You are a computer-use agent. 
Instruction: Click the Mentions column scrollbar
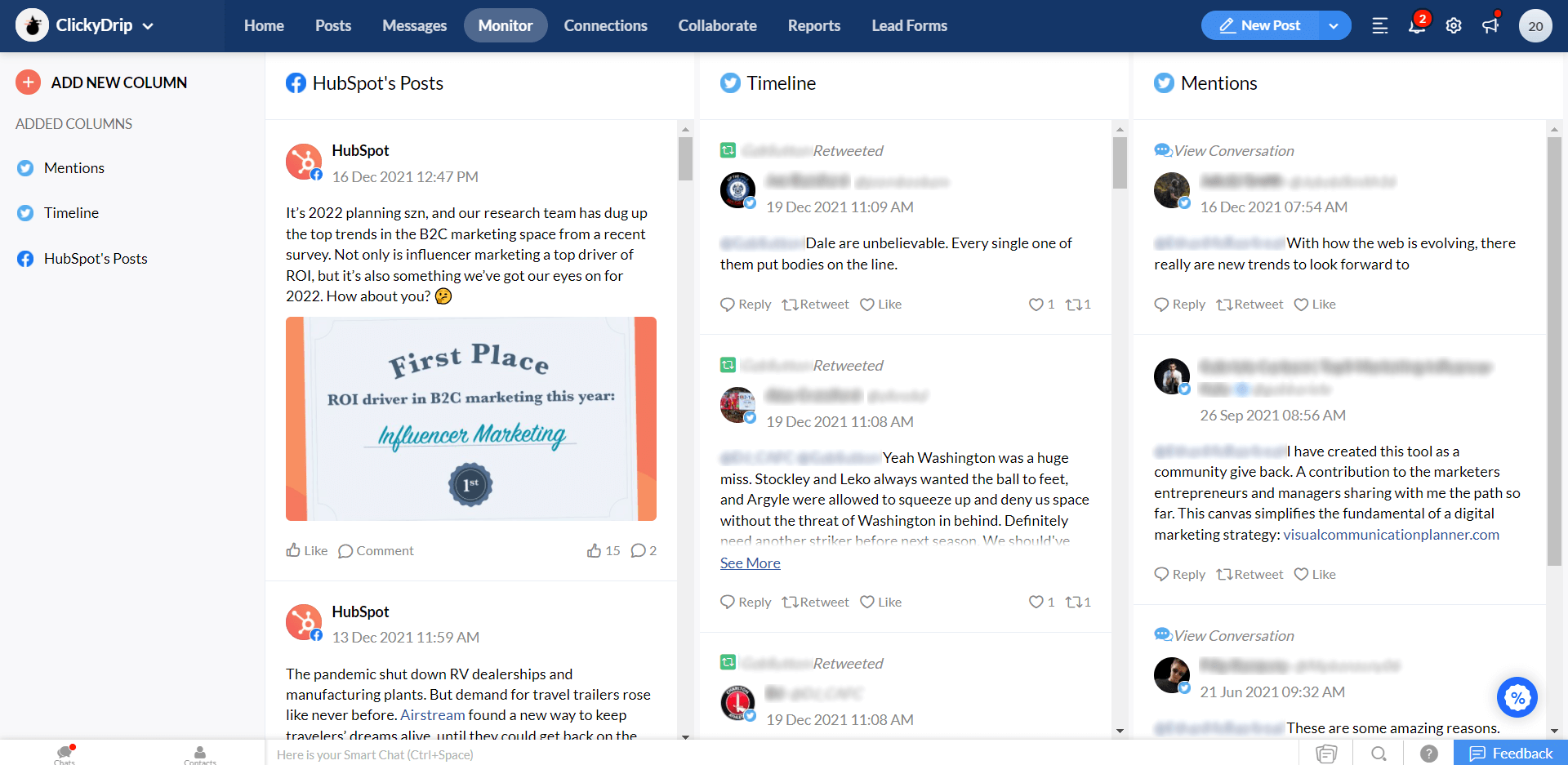click(x=1554, y=351)
